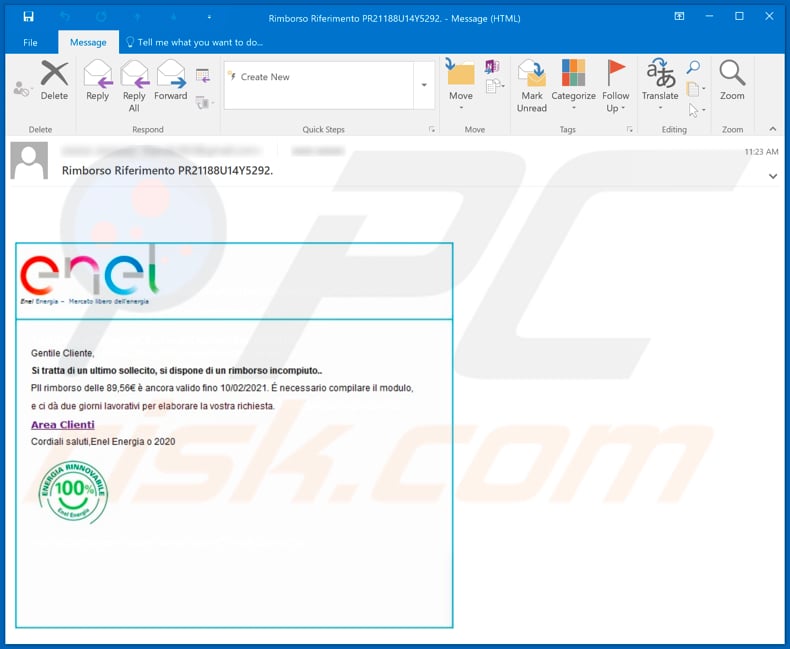
Task: Click 'Gentile Cliente,' greeting text
Action: pyautogui.click(x=62, y=353)
